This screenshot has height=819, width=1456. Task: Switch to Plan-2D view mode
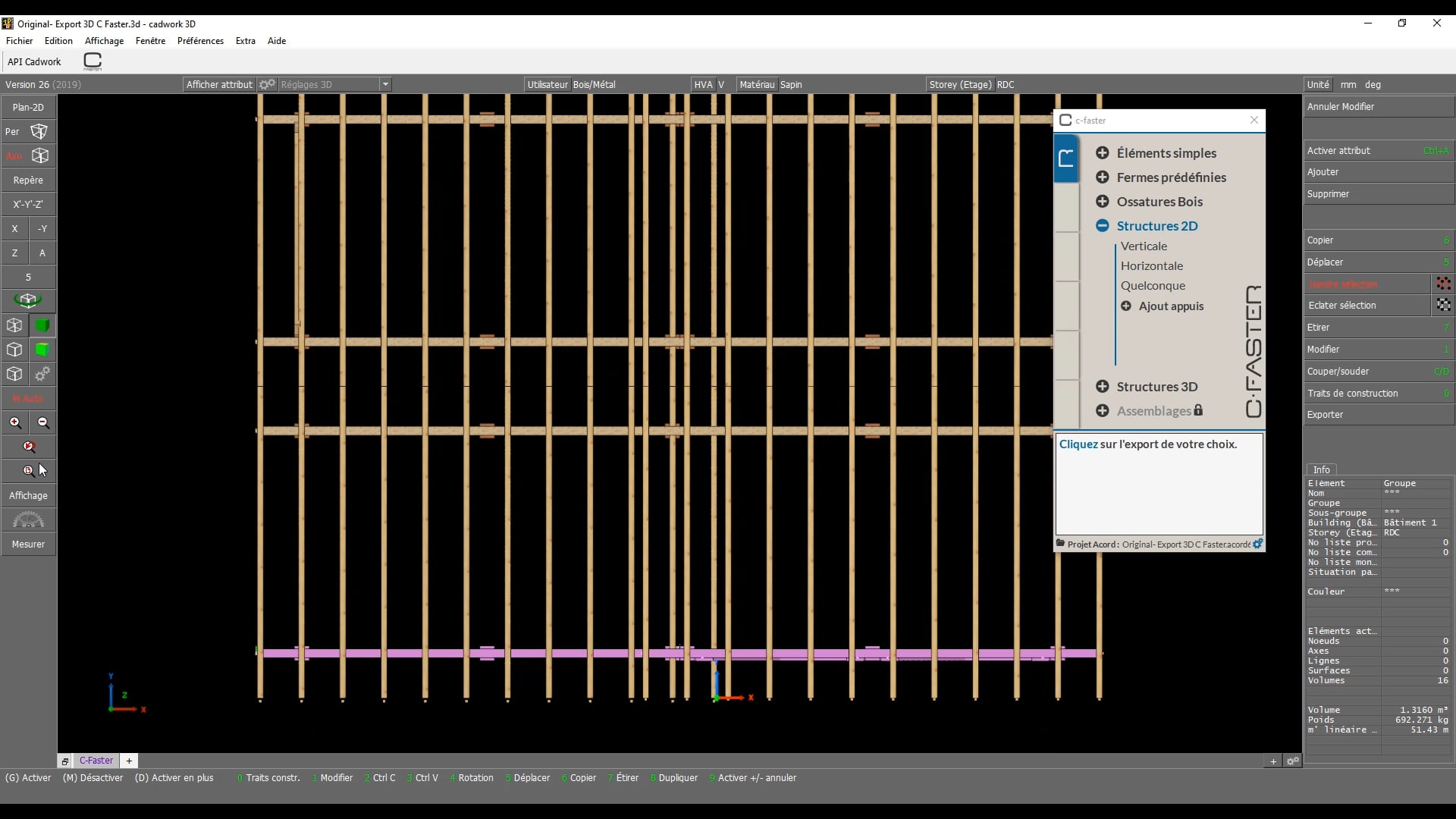click(x=27, y=107)
